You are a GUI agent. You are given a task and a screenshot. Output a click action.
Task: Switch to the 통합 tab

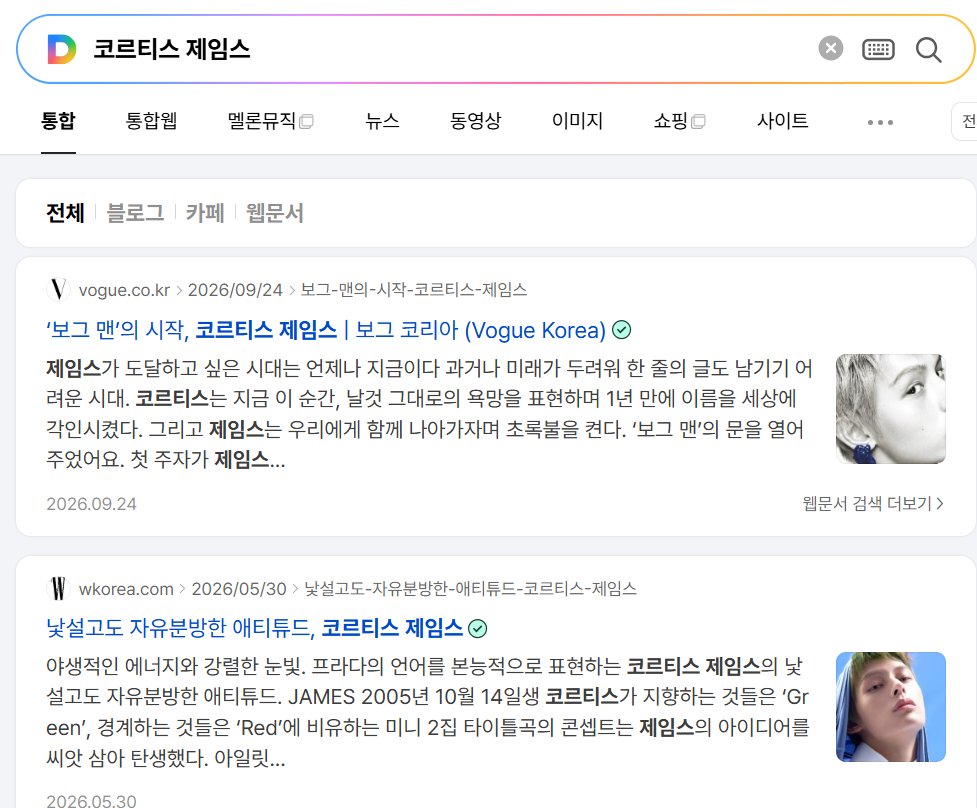pyautogui.click(x=58, y=120)
